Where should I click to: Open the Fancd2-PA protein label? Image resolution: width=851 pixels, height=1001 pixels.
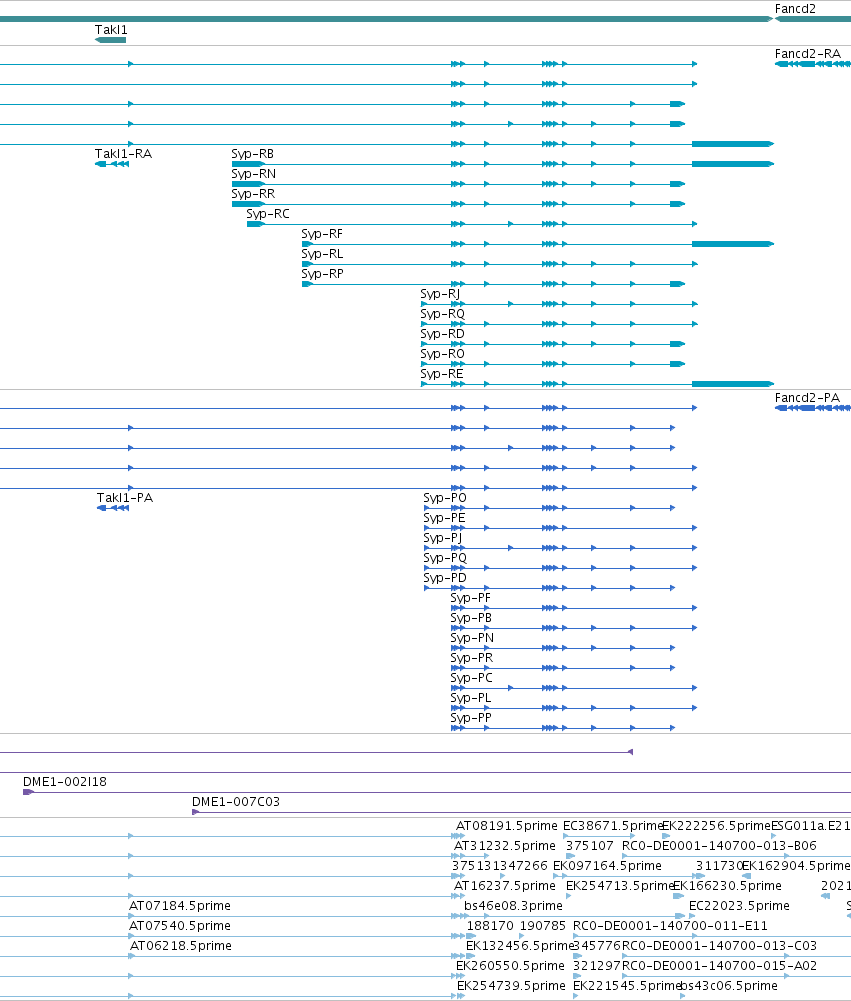click(807, 398)
